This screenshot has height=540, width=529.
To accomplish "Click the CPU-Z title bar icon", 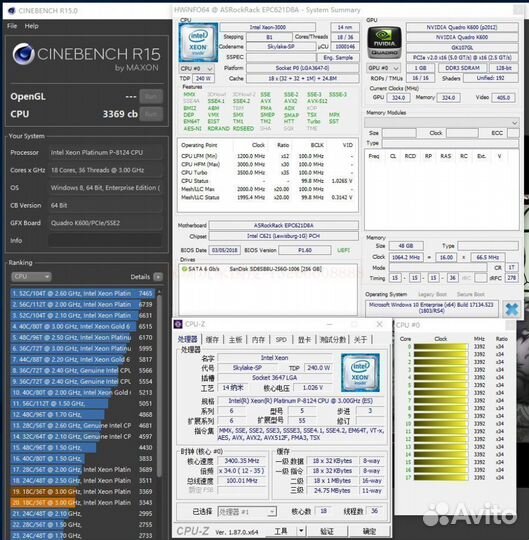I will coord(178,324).
